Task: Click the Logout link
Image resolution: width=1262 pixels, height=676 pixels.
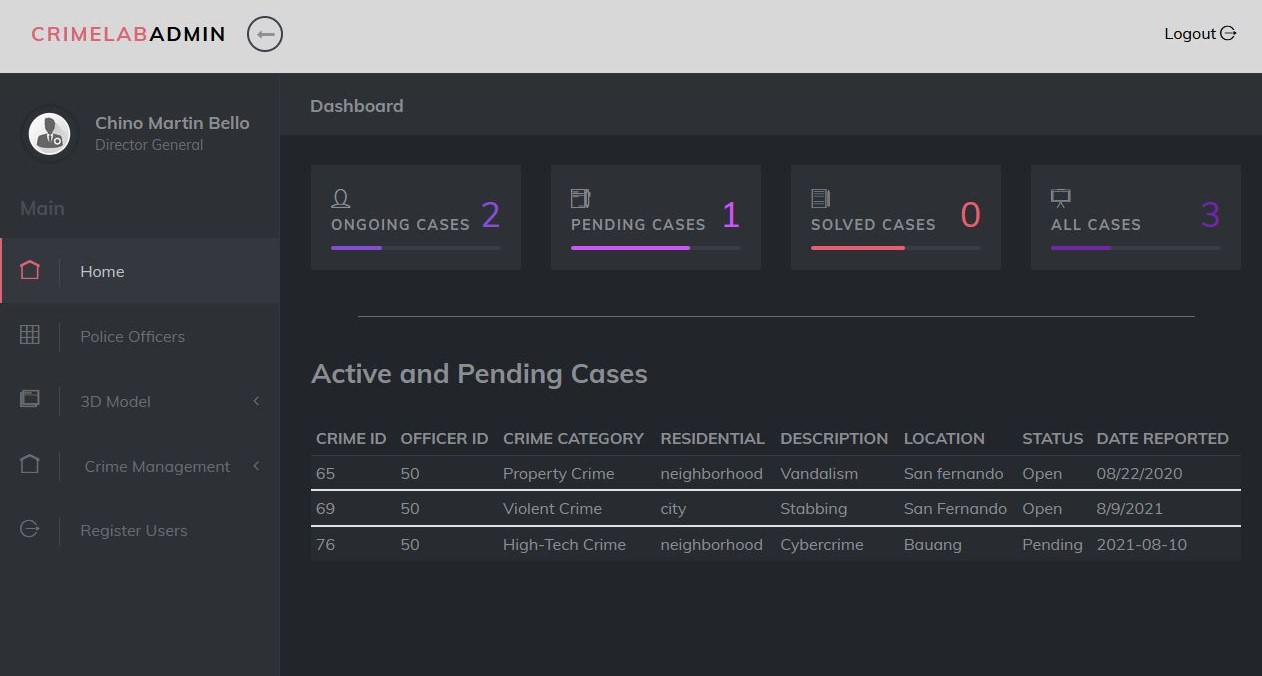Action: tap(1199, 34)
